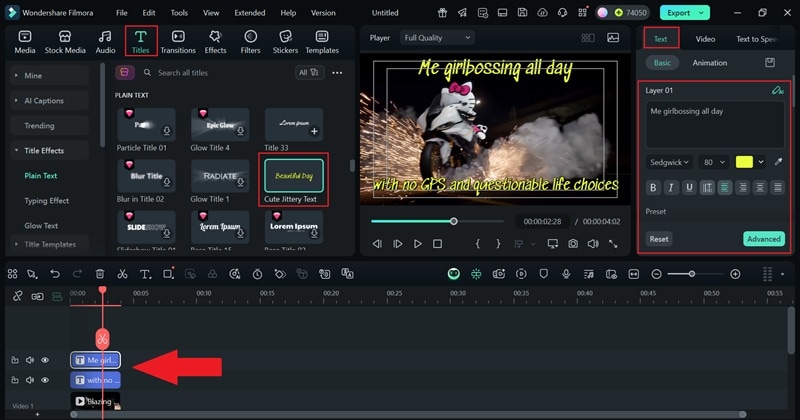The width and height of the screenshot is (800, 420).
Task: Expand the AI Captions category
Action: pyautogui.click(x=16, y=101)
